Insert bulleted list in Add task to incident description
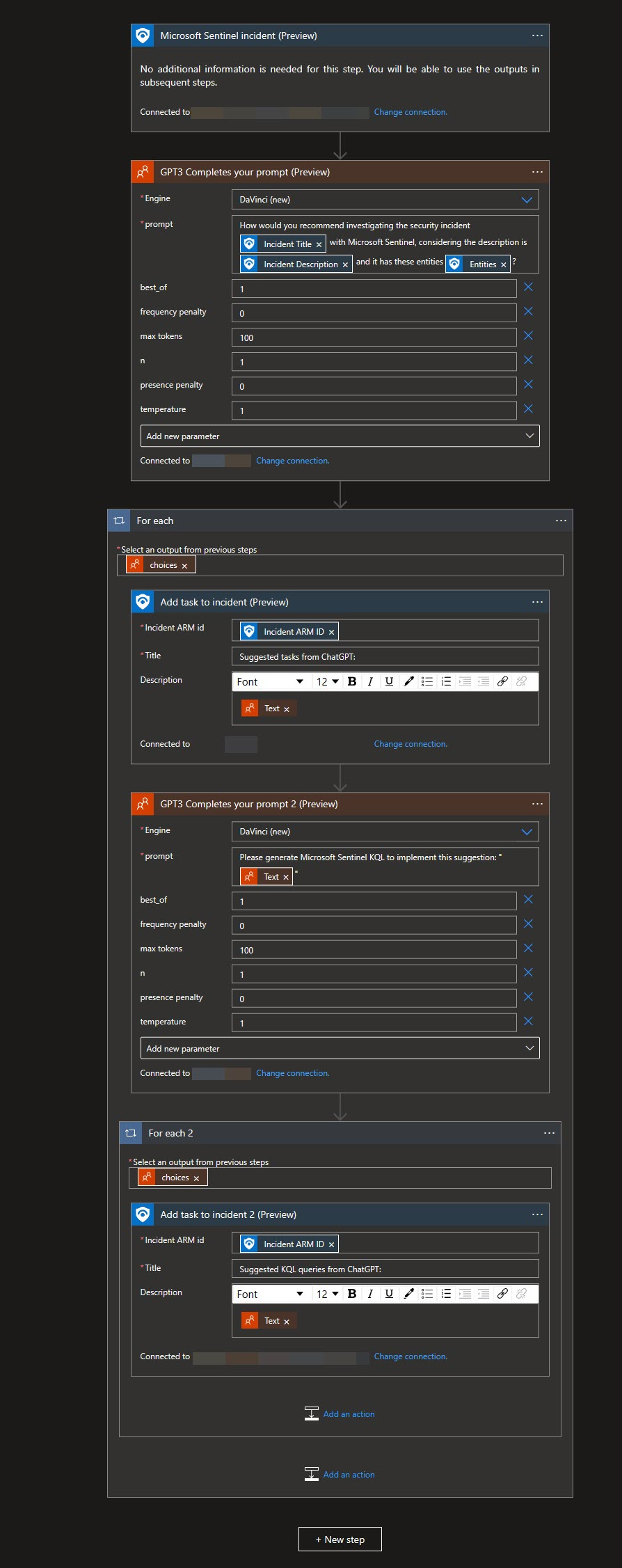Viewport: 622px width, 1568px height. point(428,682)
